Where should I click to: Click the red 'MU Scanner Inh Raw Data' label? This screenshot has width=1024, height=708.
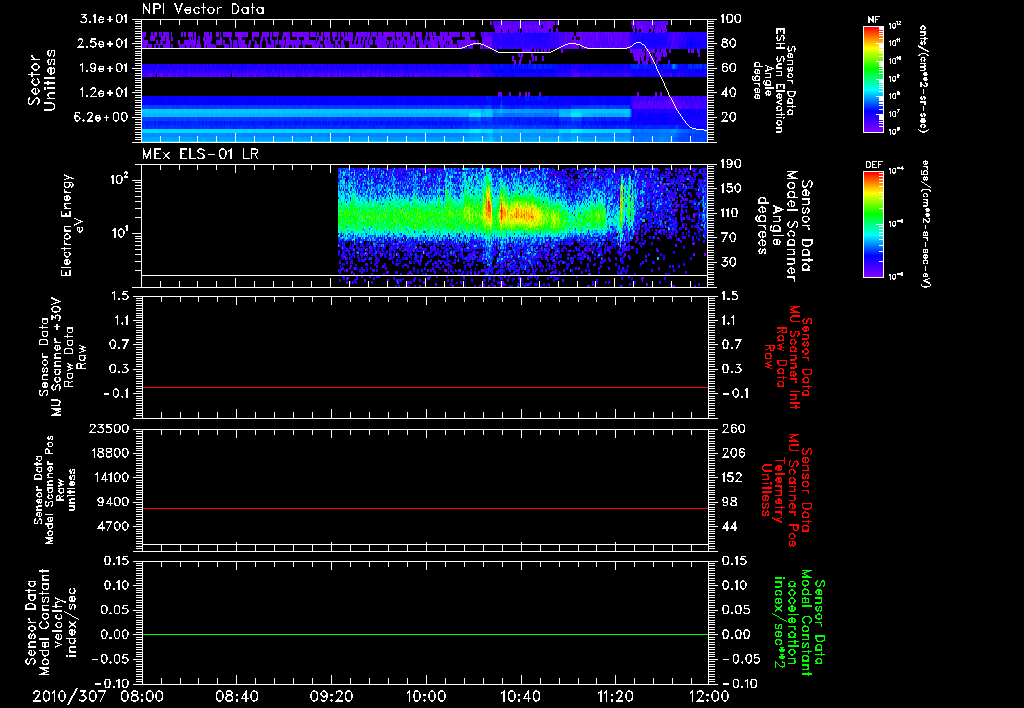(x=788, y=357)
